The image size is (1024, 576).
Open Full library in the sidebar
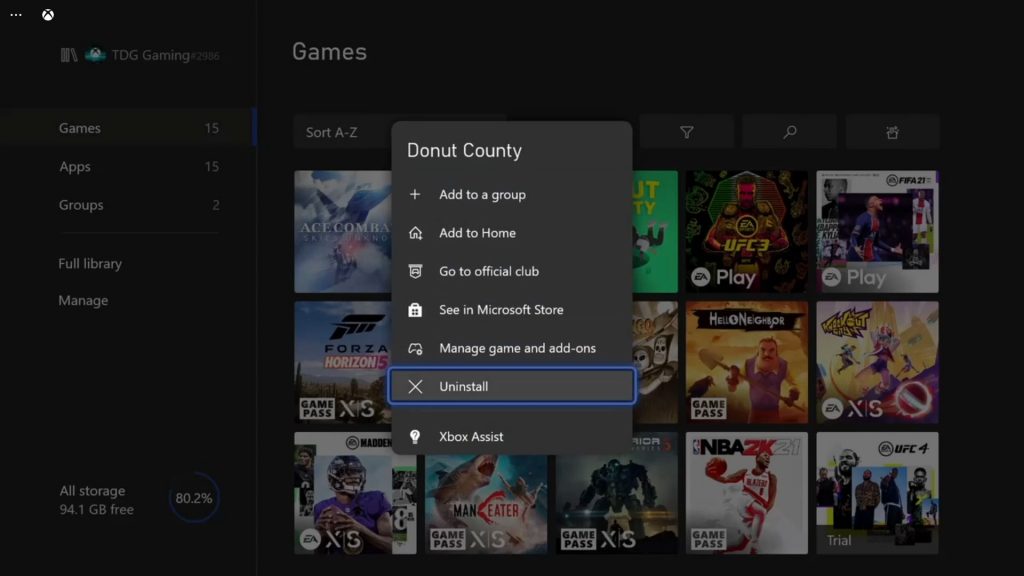click(90, 263)
